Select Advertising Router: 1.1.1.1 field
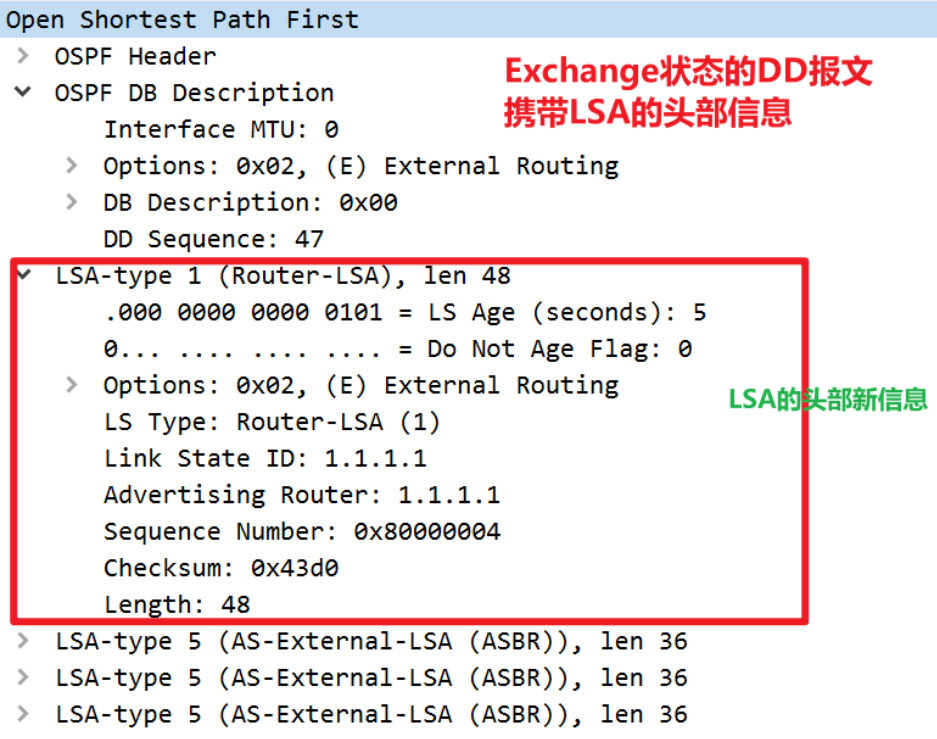The height and width of the screenshot is (739, 937). (x=301, y=495)
